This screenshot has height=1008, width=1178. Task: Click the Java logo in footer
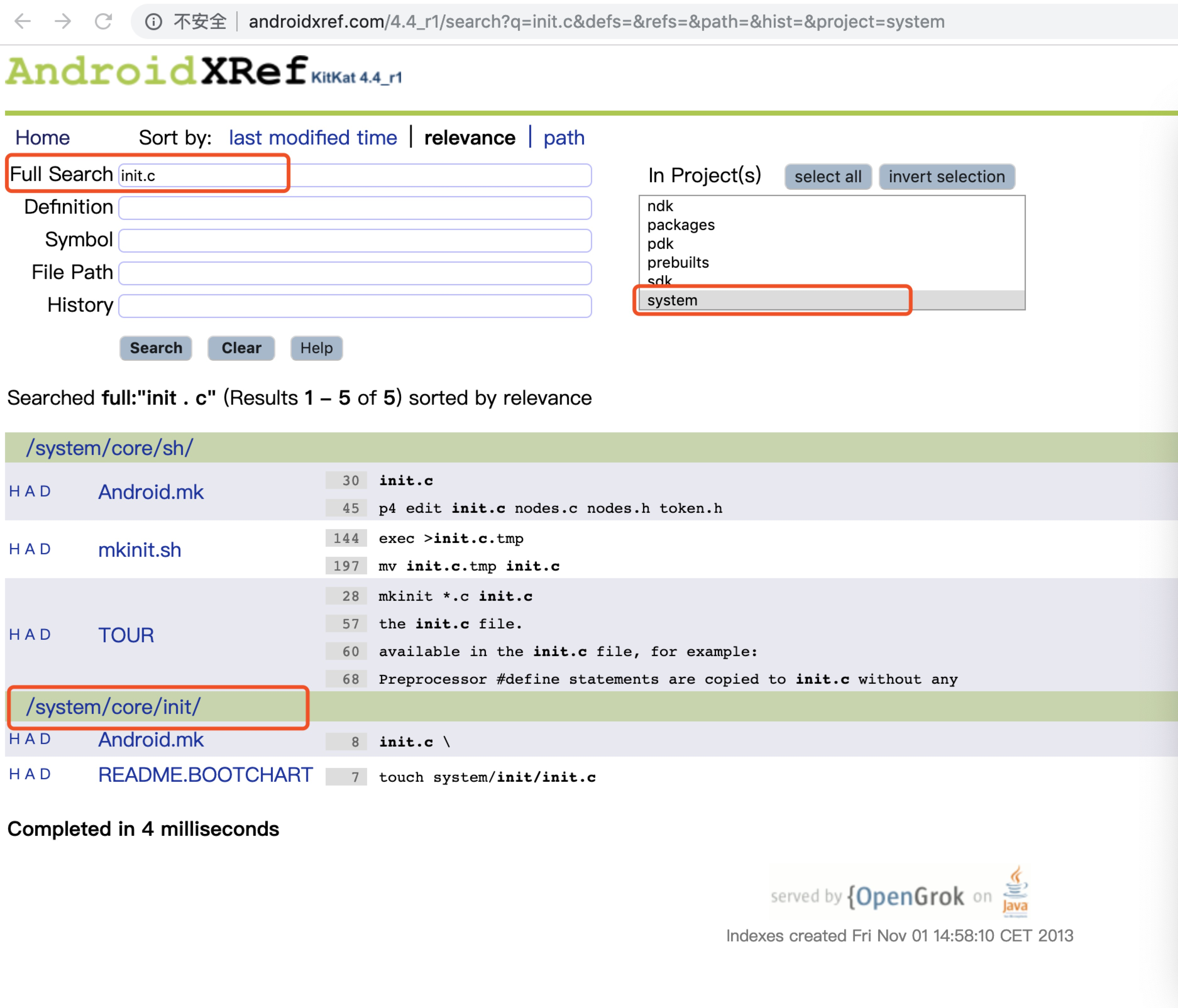click(1015, 891)
